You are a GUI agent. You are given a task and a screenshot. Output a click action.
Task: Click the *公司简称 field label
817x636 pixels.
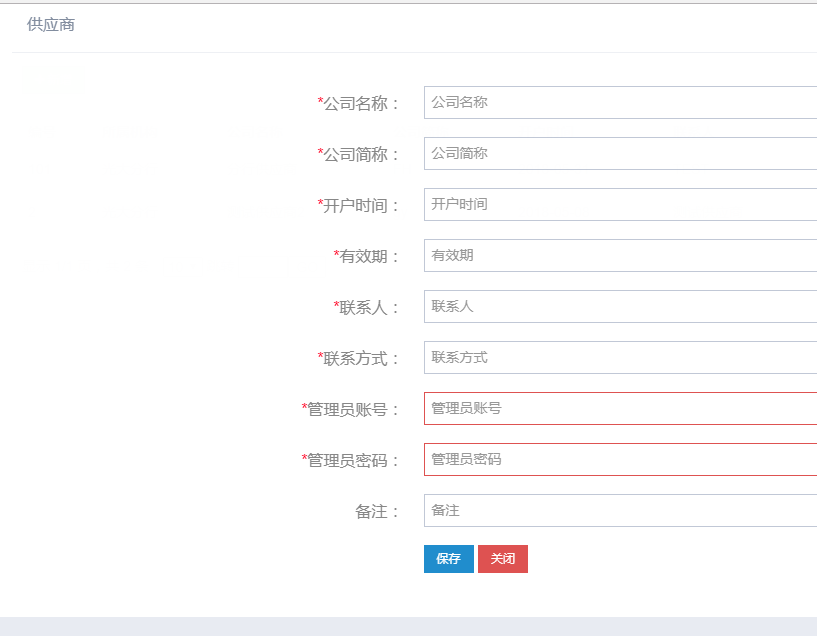(358, 155)
